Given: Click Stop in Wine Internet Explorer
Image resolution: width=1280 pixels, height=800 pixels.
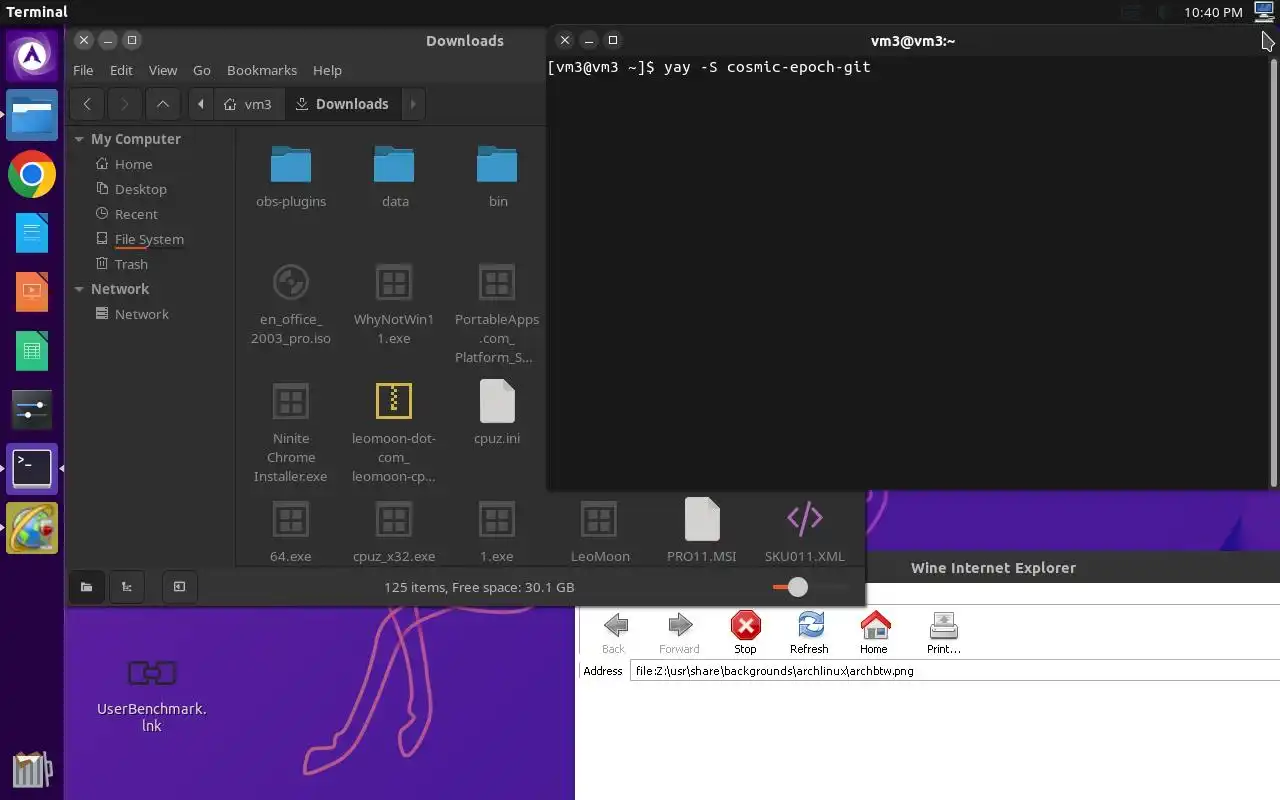Looking at the screenshot, I should point(746,633).
